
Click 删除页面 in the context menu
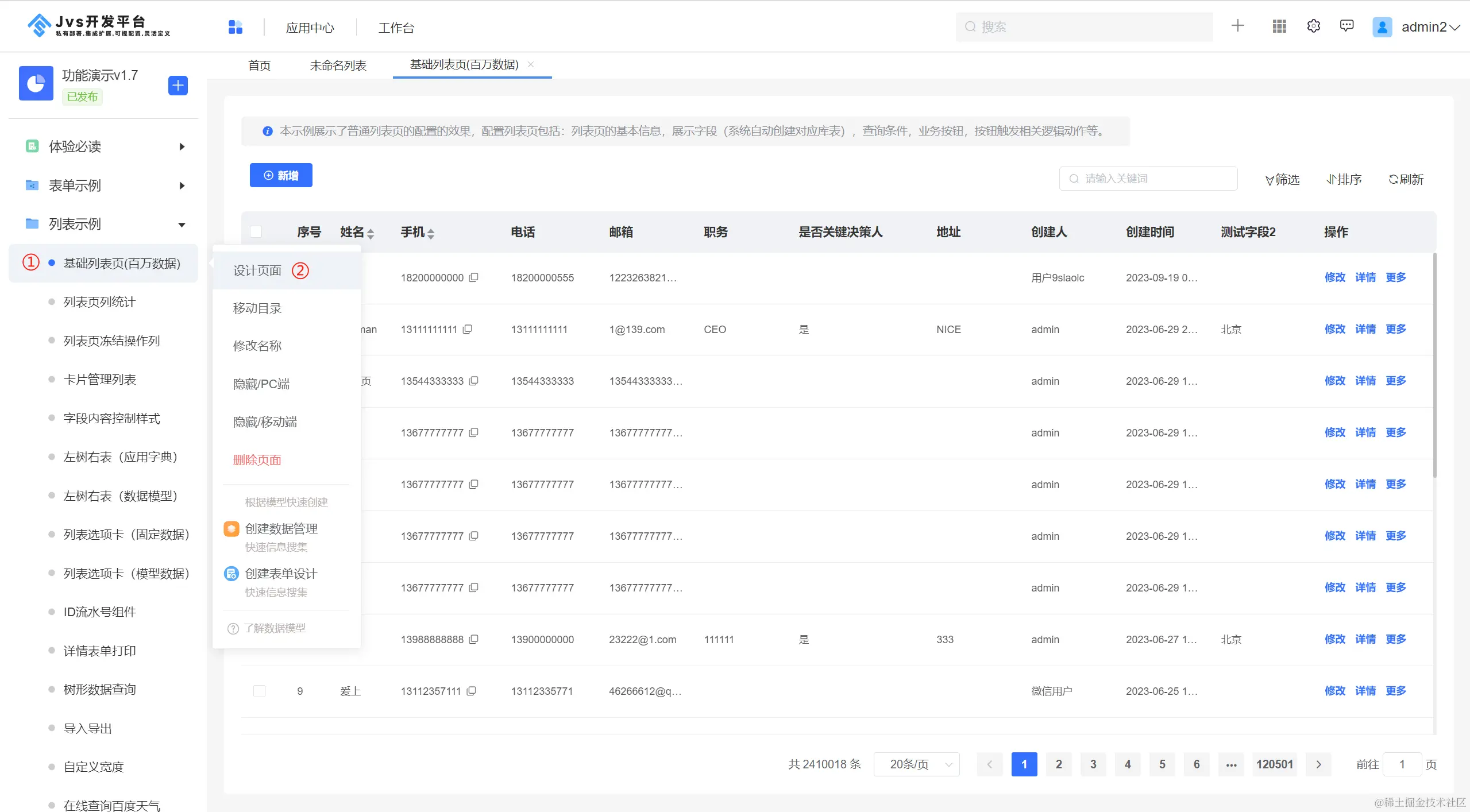click(x=257, y=460)
